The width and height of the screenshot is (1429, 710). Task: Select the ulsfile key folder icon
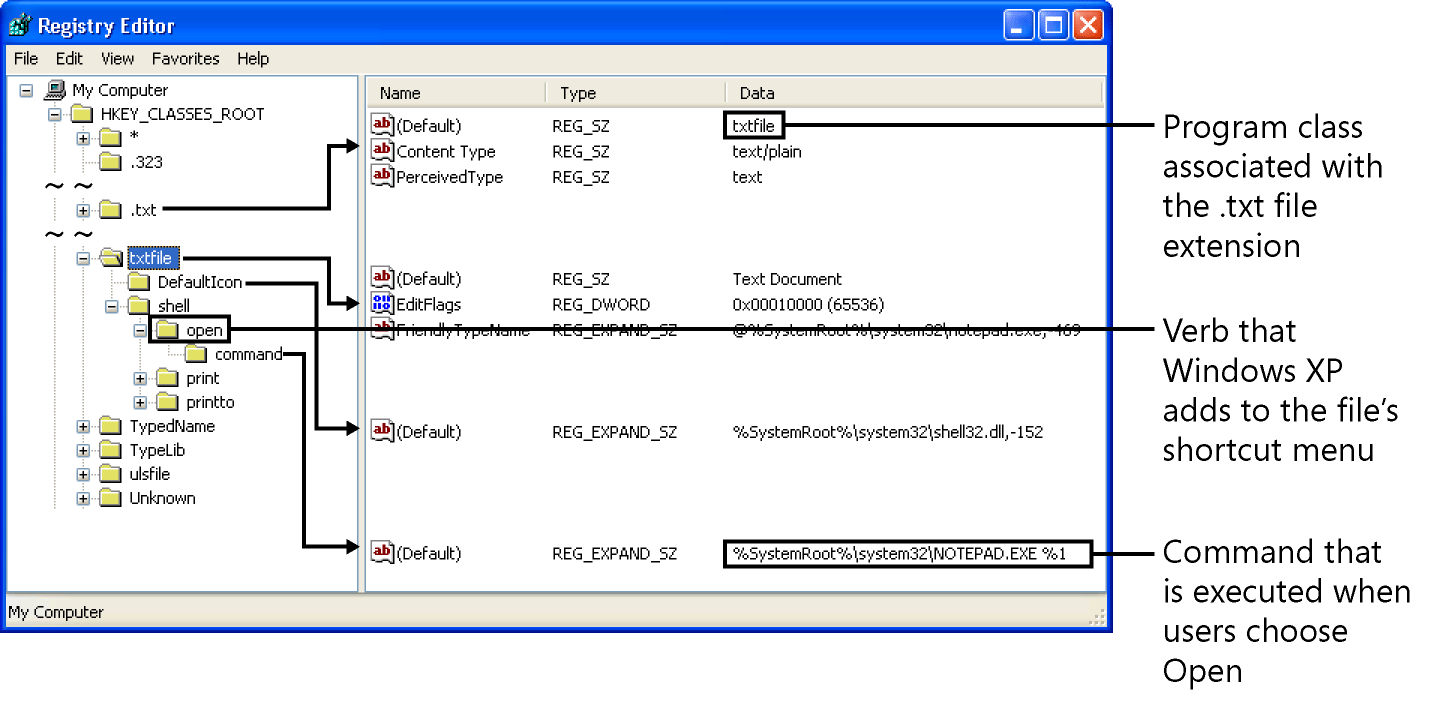pyautogui.click(x=110, y=474)
